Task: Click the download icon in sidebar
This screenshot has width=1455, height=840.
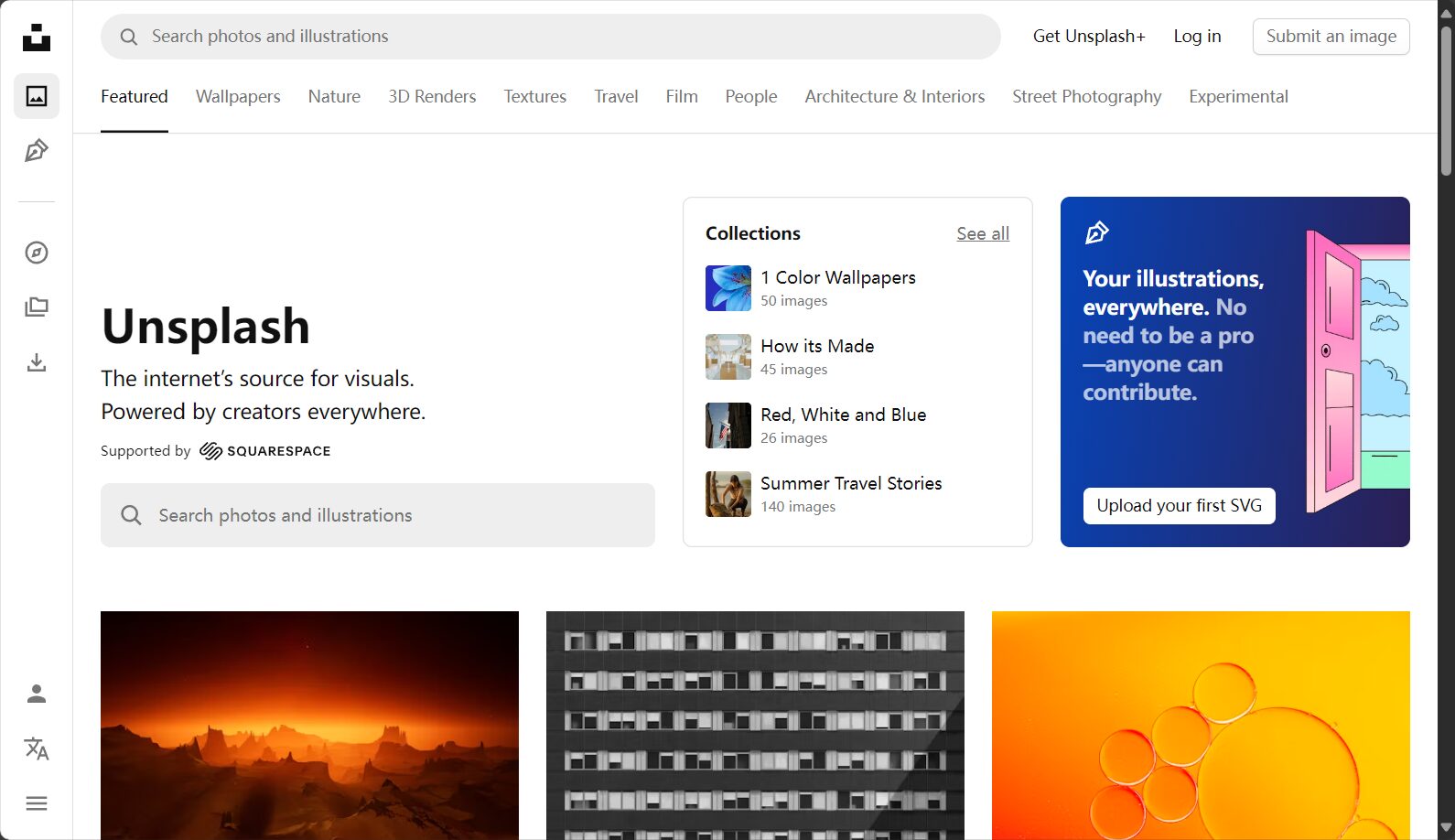Action: click(x=37, y=362)
